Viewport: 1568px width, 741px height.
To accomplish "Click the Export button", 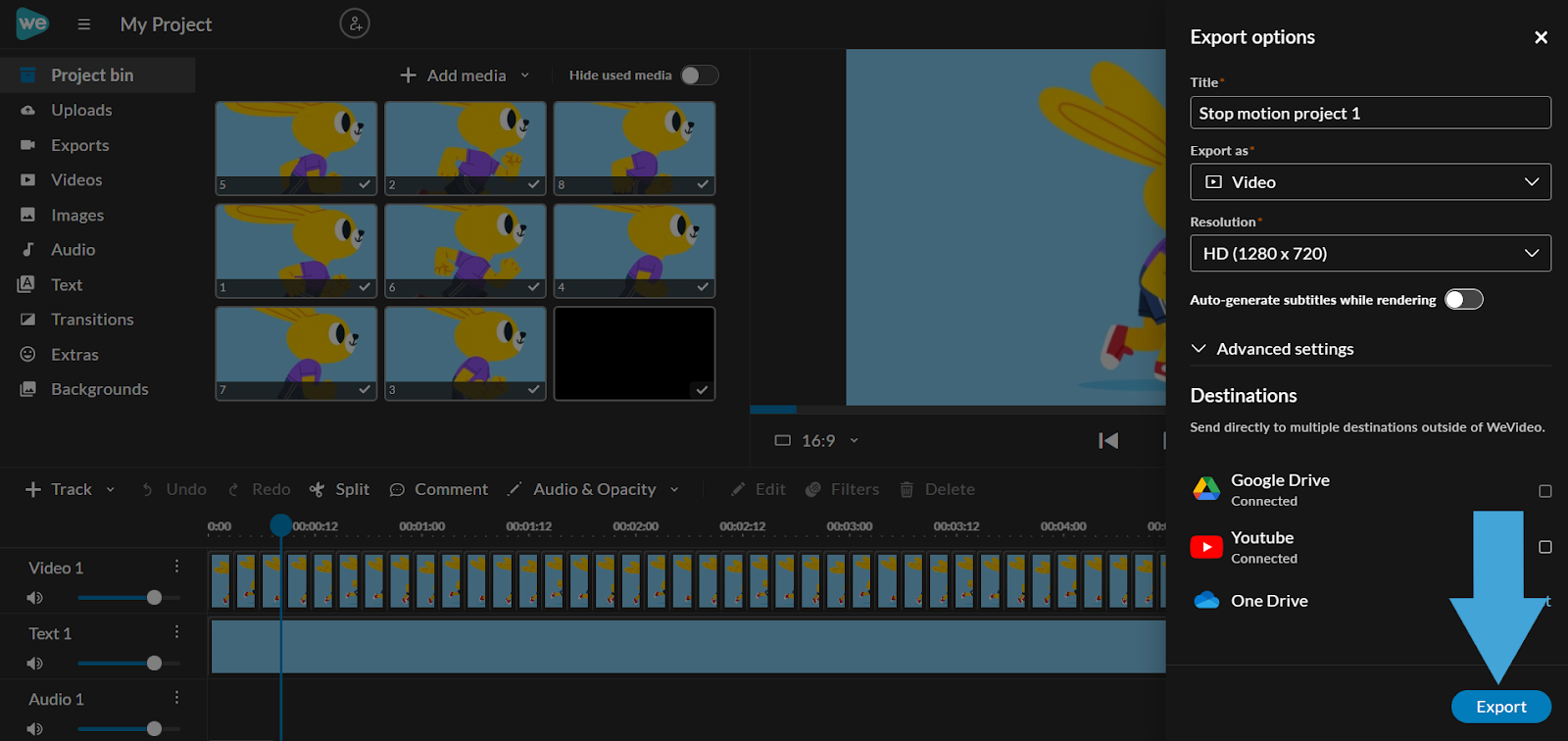I will pos(1501,707).
